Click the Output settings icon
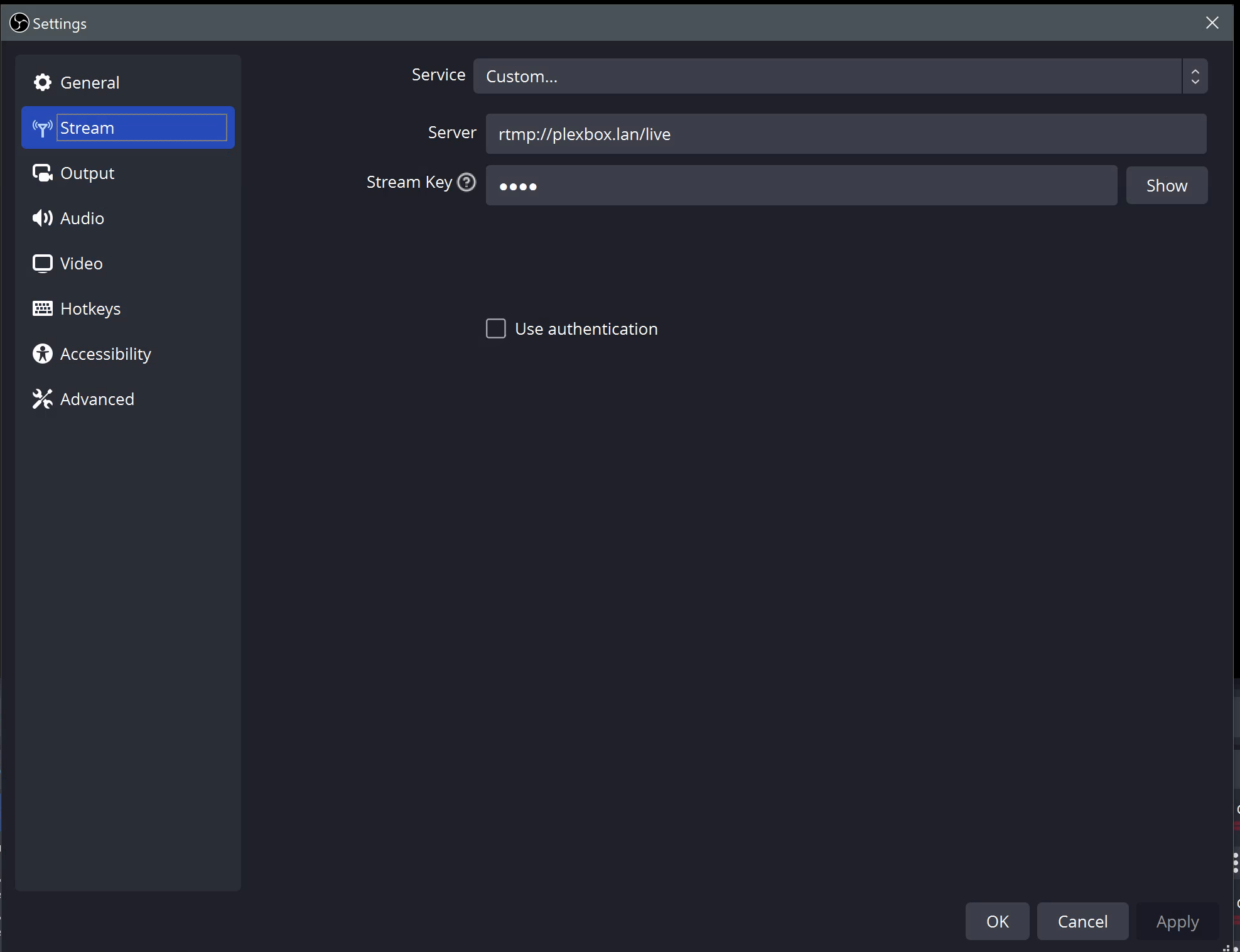The image size is (1240, 952). tap(41, 173)
